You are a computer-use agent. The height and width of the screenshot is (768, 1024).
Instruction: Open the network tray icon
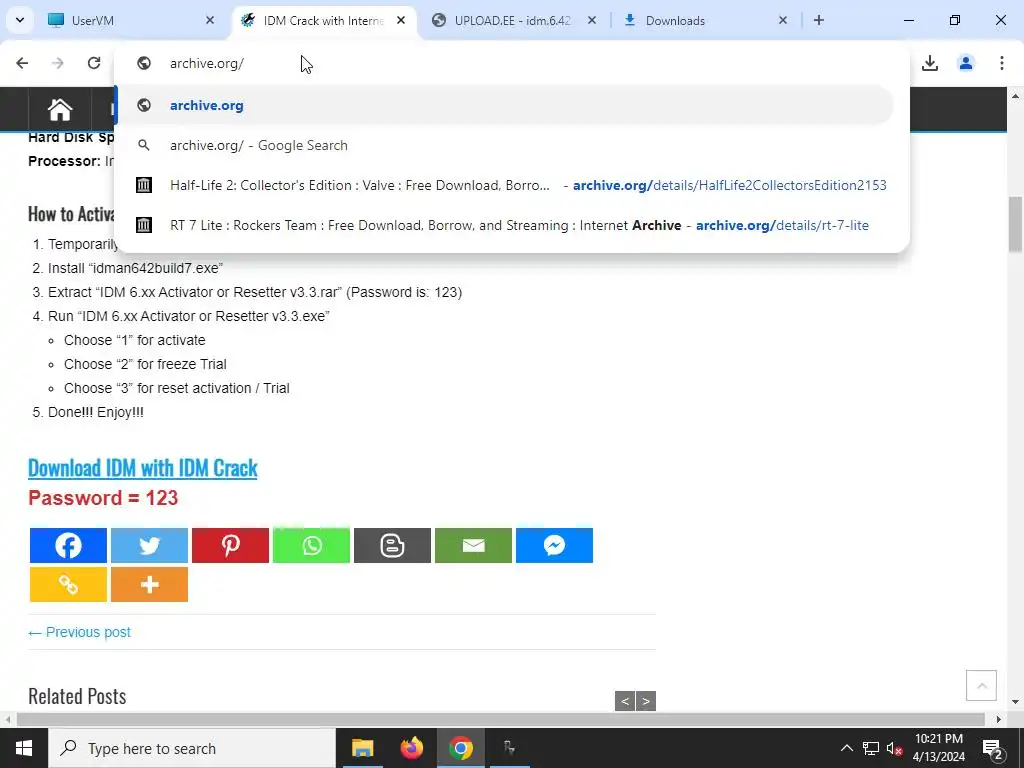871,748
